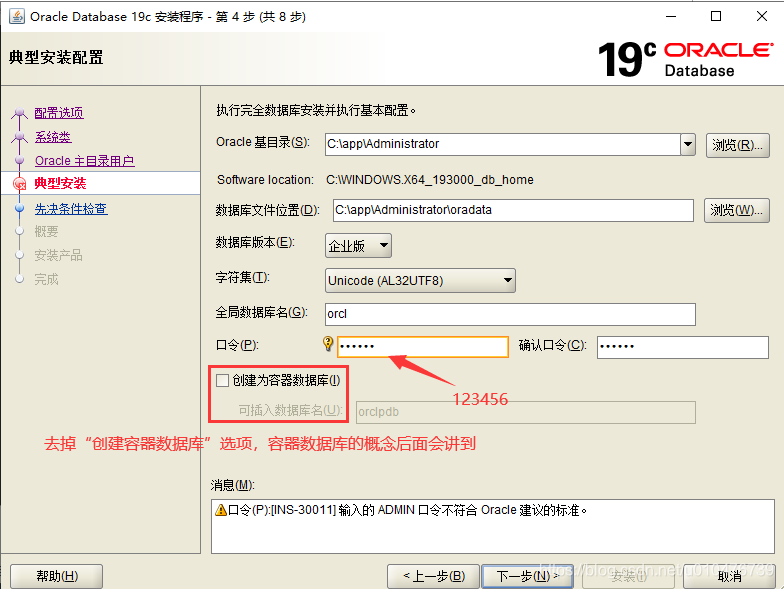Click the 下一步(N) next button
Image resolution: width=784 pixels, height=589 pixels.
pos(528,576)
